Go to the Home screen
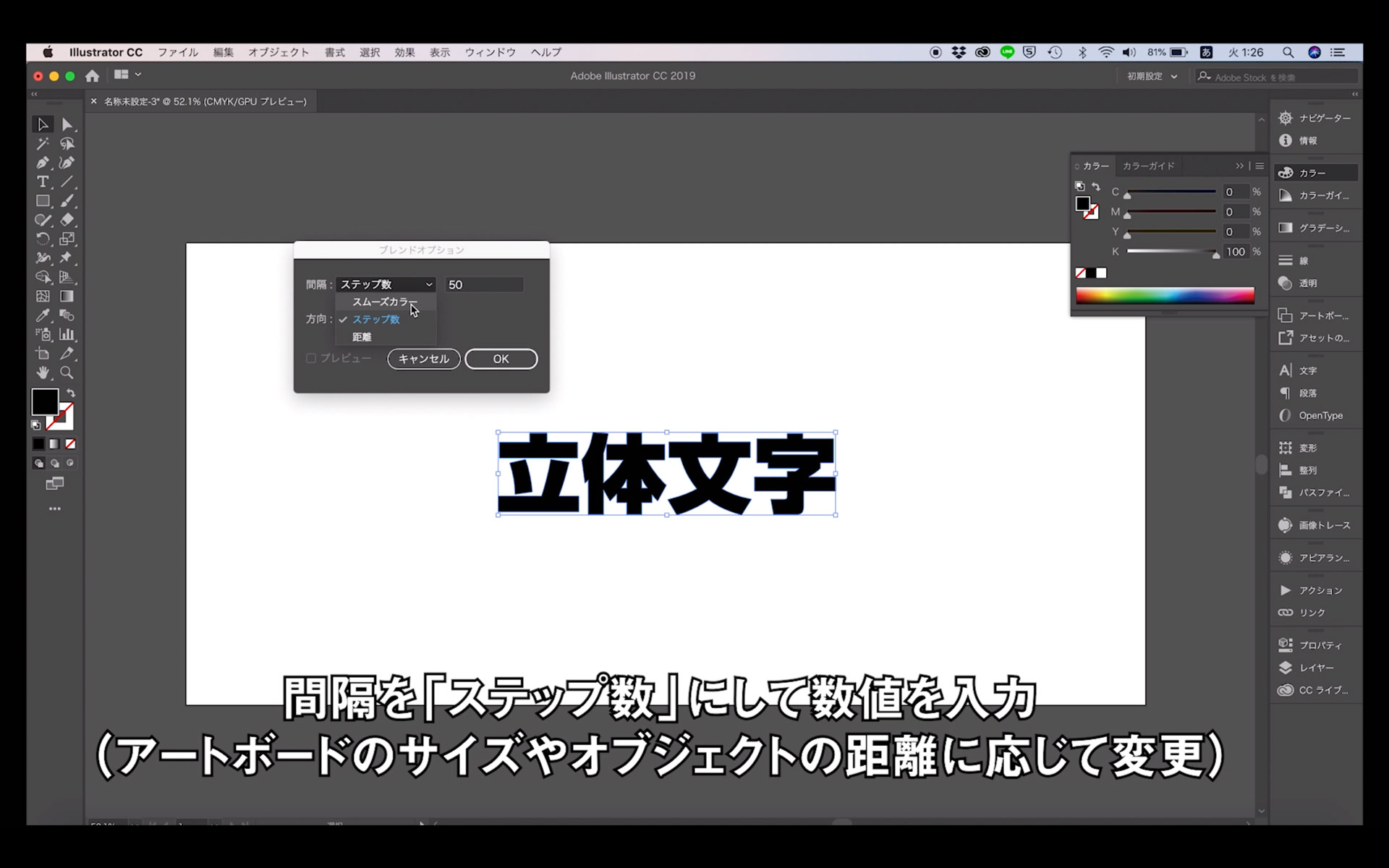This screenshot has height=868, width=1389. [x=92, y=75]
